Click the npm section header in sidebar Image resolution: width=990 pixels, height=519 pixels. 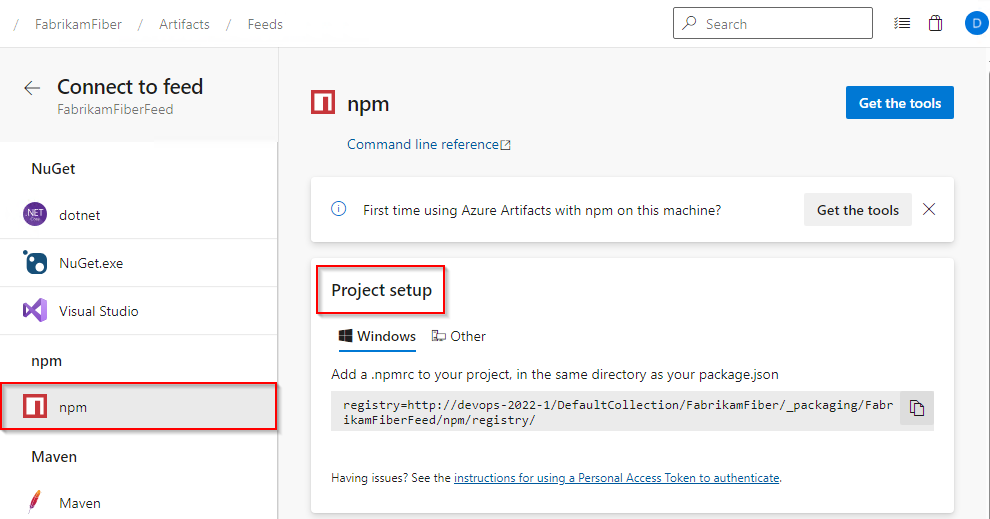pyautogui.click(x=47, y=361)
